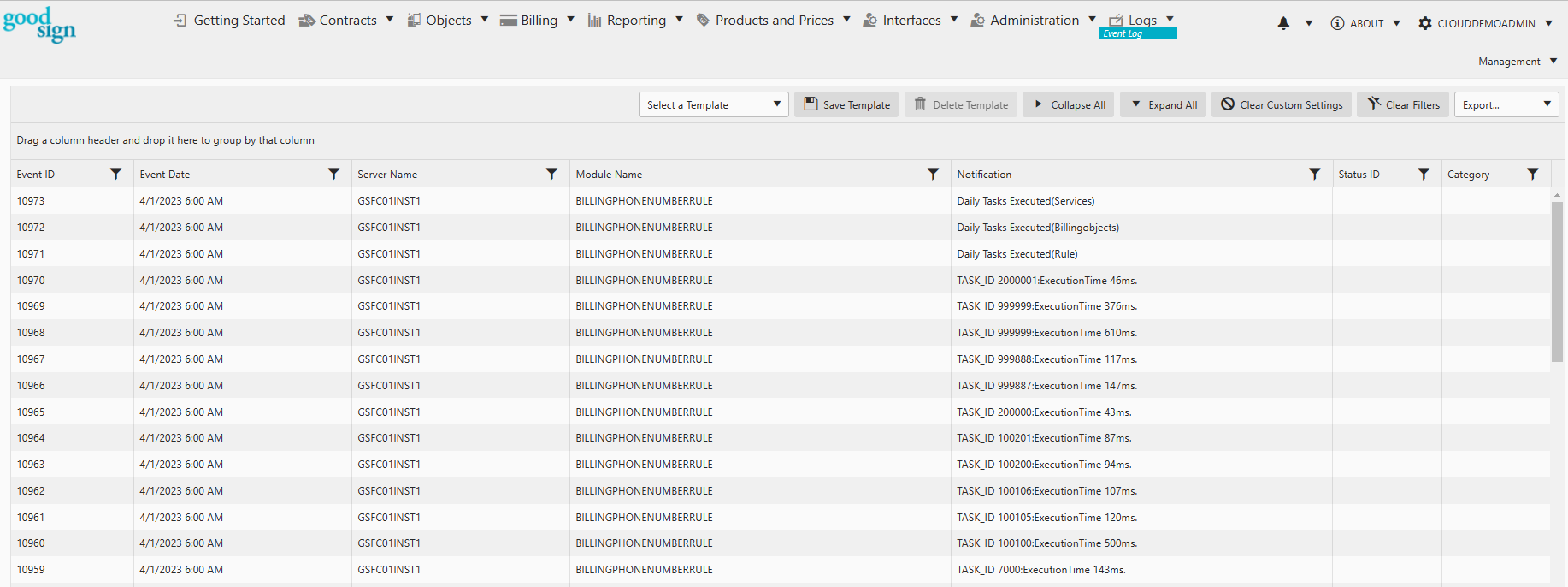The height and width of the screenshot is (587, 1568).
Task: Expand the notifications bell dropdown arrow
Action: [x=1308, y=23]
